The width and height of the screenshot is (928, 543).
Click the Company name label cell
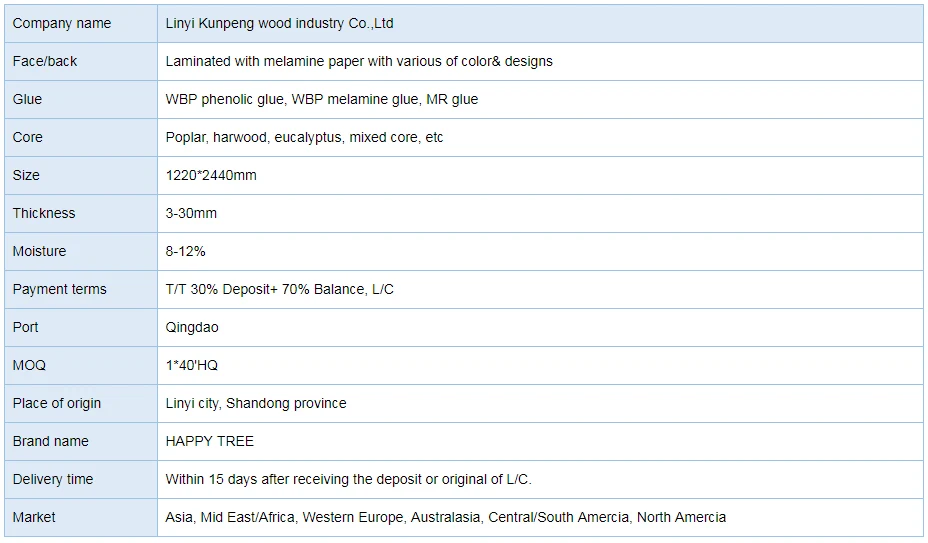click(62, 23)
